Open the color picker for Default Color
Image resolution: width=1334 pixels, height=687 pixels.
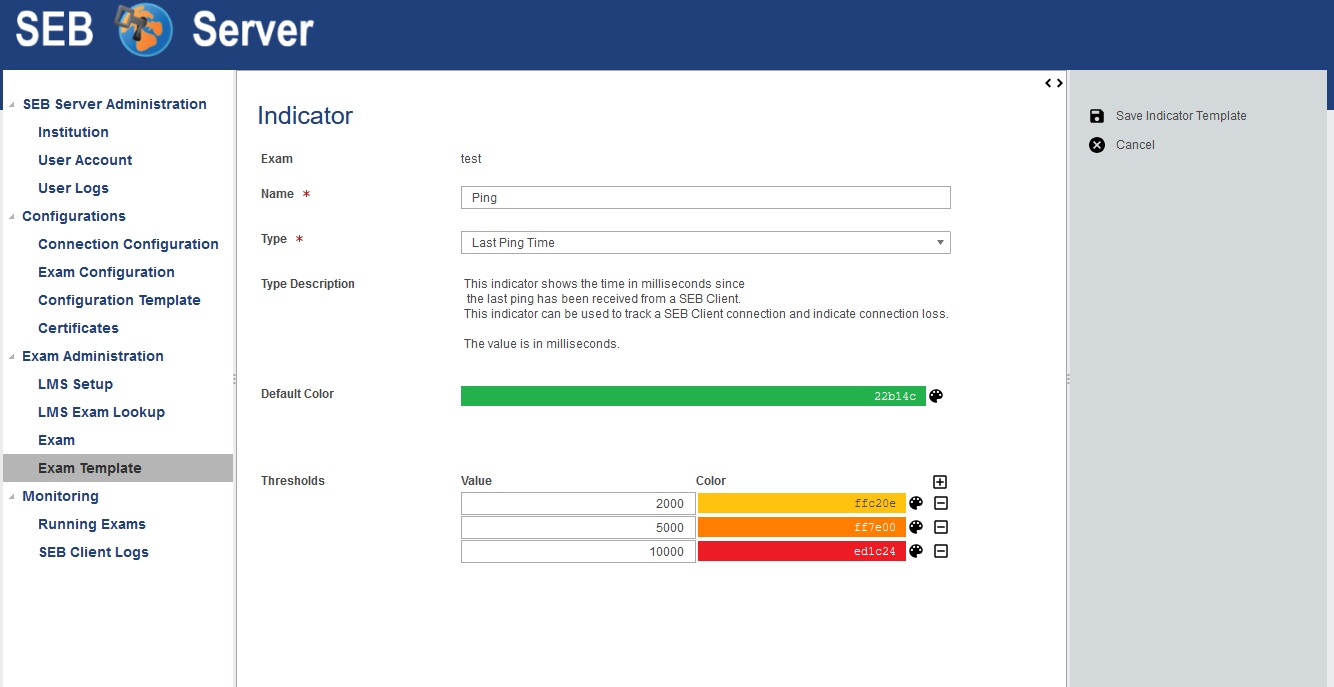pos(936,395)
